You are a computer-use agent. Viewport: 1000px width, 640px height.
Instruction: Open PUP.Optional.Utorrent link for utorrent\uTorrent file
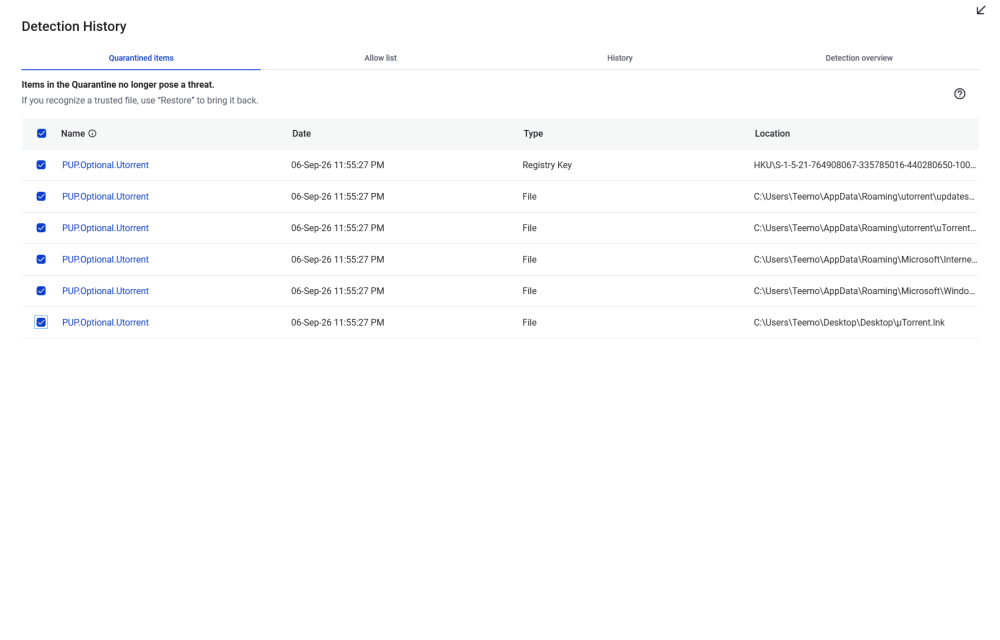pyautogui.click(x=105, y=228)
